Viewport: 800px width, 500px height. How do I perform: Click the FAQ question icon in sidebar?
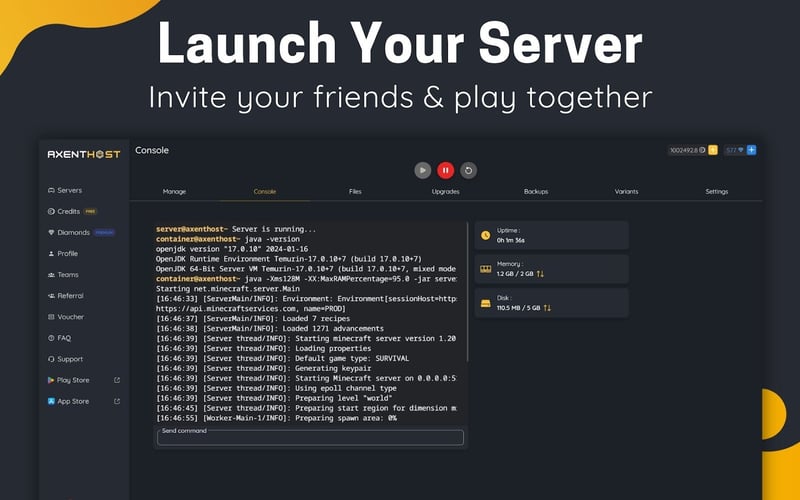[x=51, y=338]
